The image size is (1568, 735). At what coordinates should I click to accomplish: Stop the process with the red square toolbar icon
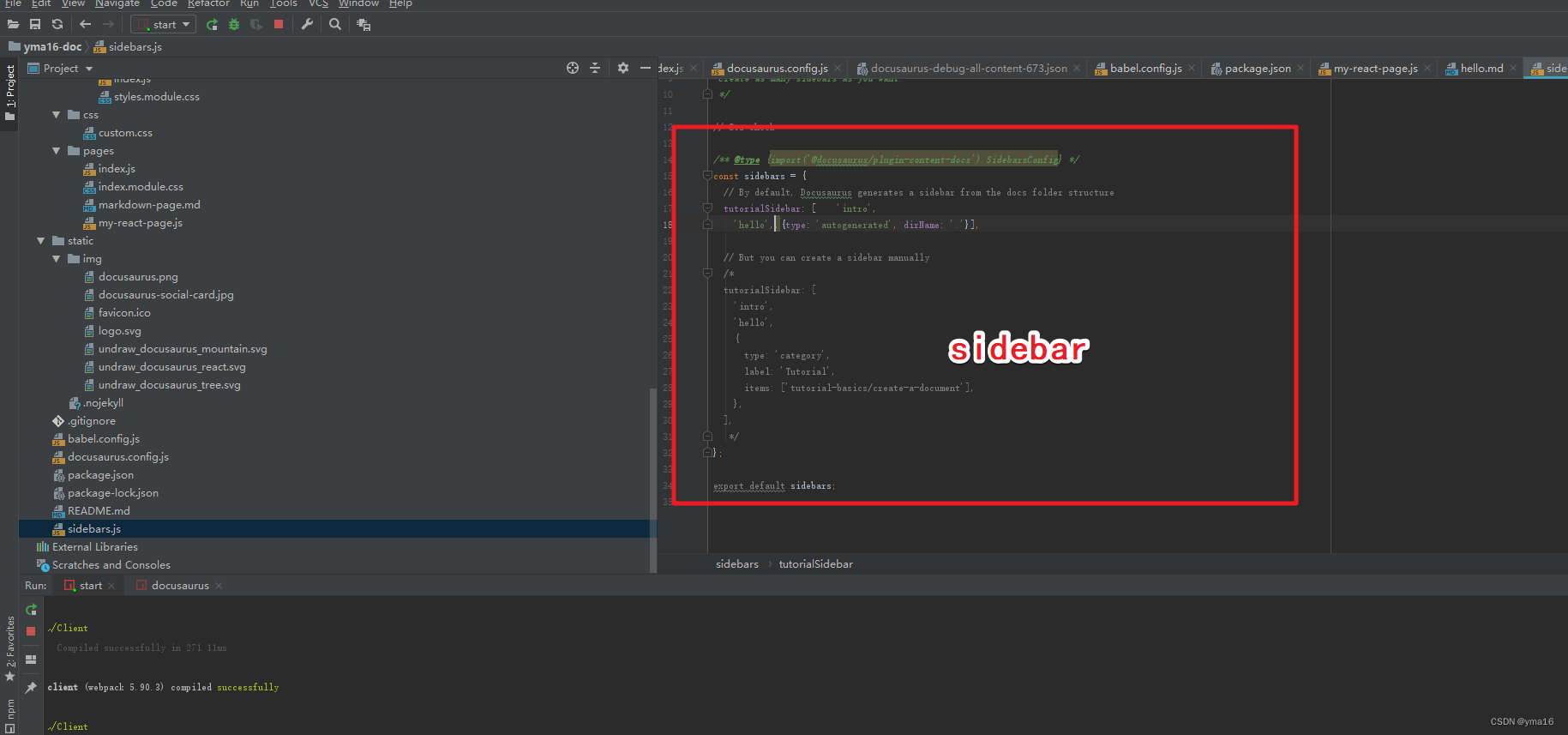[279, 24]
